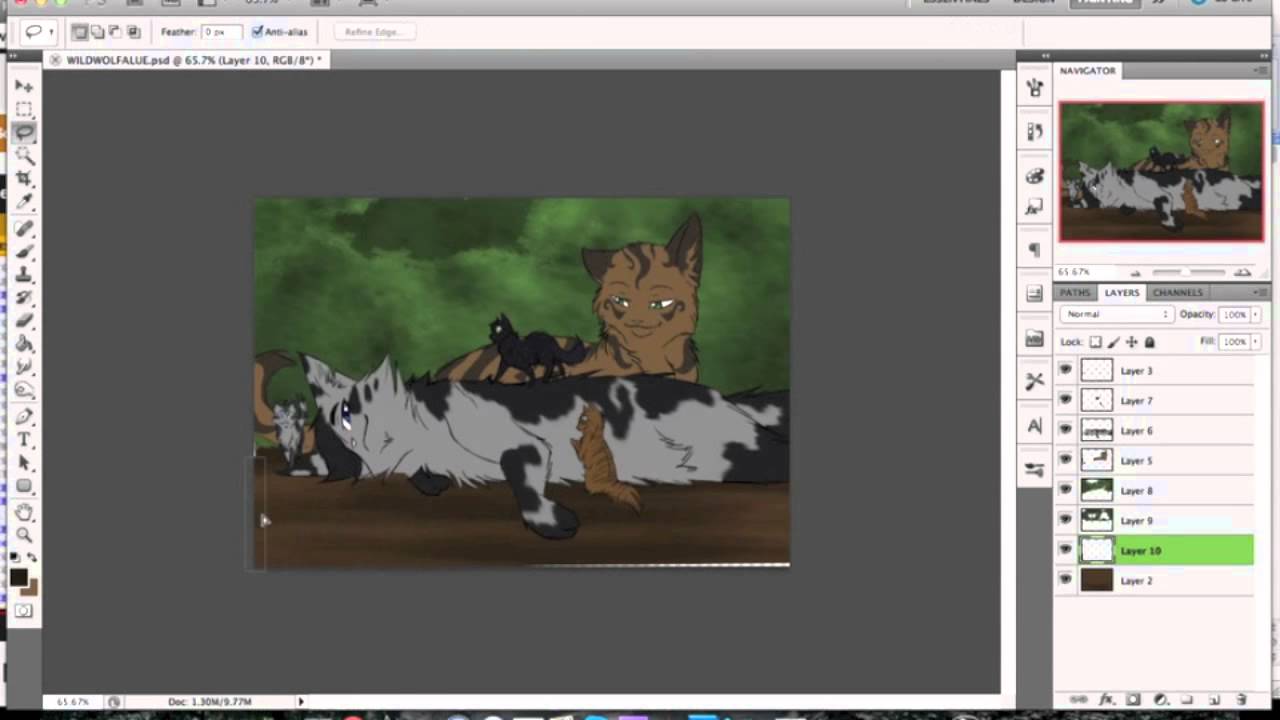Switch to the Channels tab
Screen dimensions: 1280x720
(x=1177, y=292)
